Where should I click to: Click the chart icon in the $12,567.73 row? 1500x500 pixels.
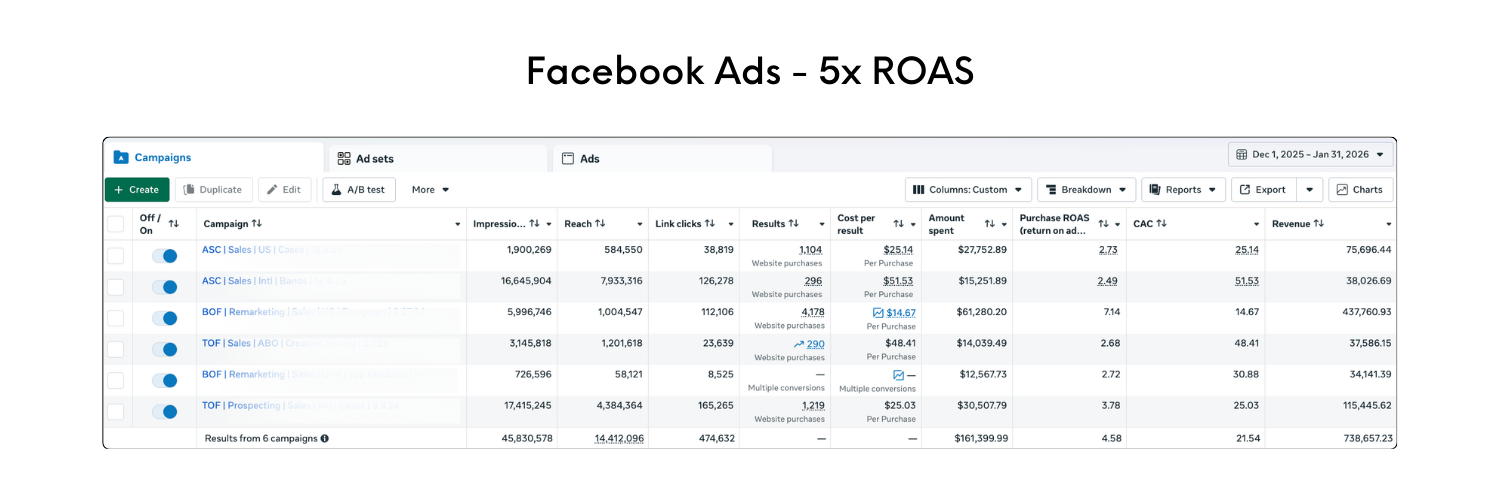click(x=898, y=375)
